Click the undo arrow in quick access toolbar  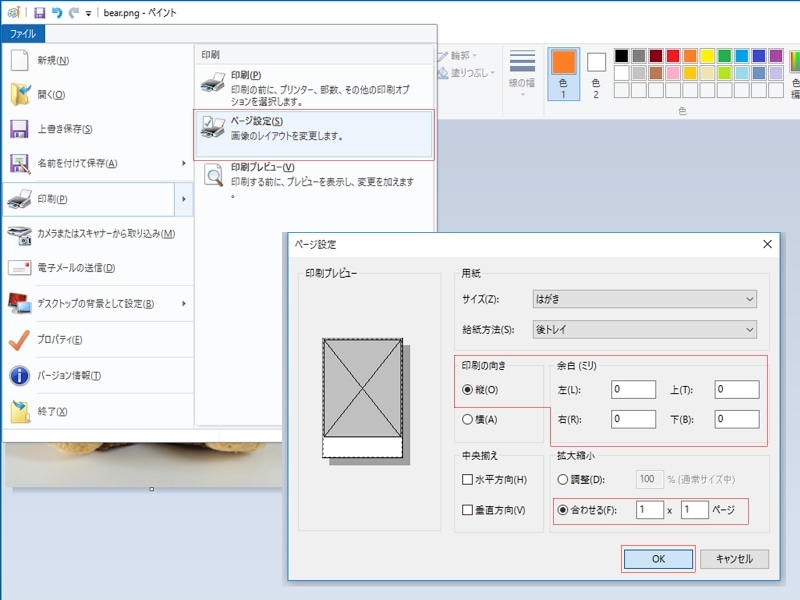(57, 12)
